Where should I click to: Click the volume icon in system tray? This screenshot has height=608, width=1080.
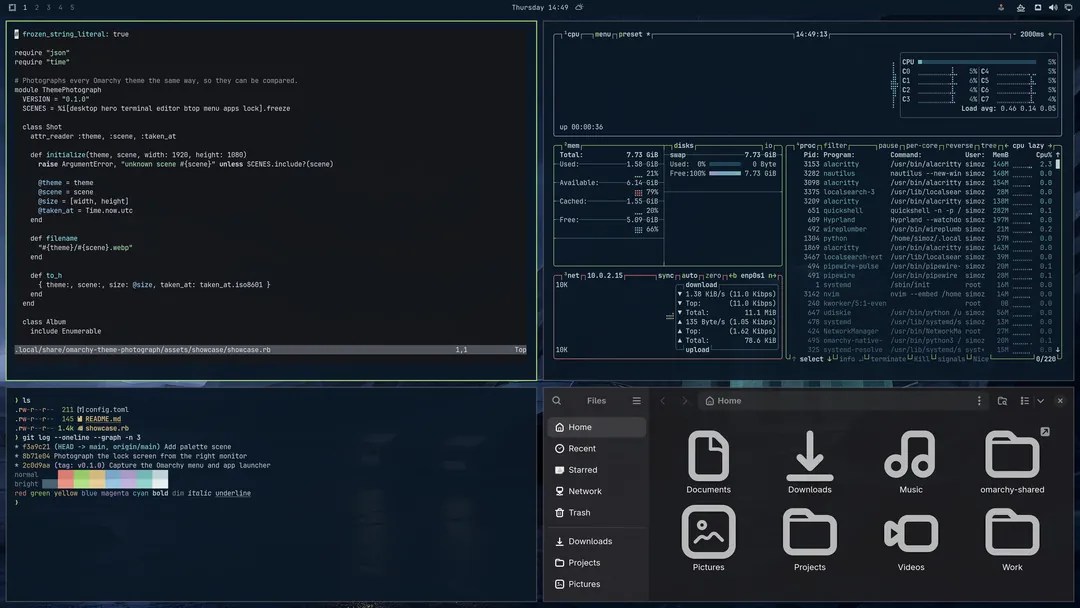(x=1053, y=8)
